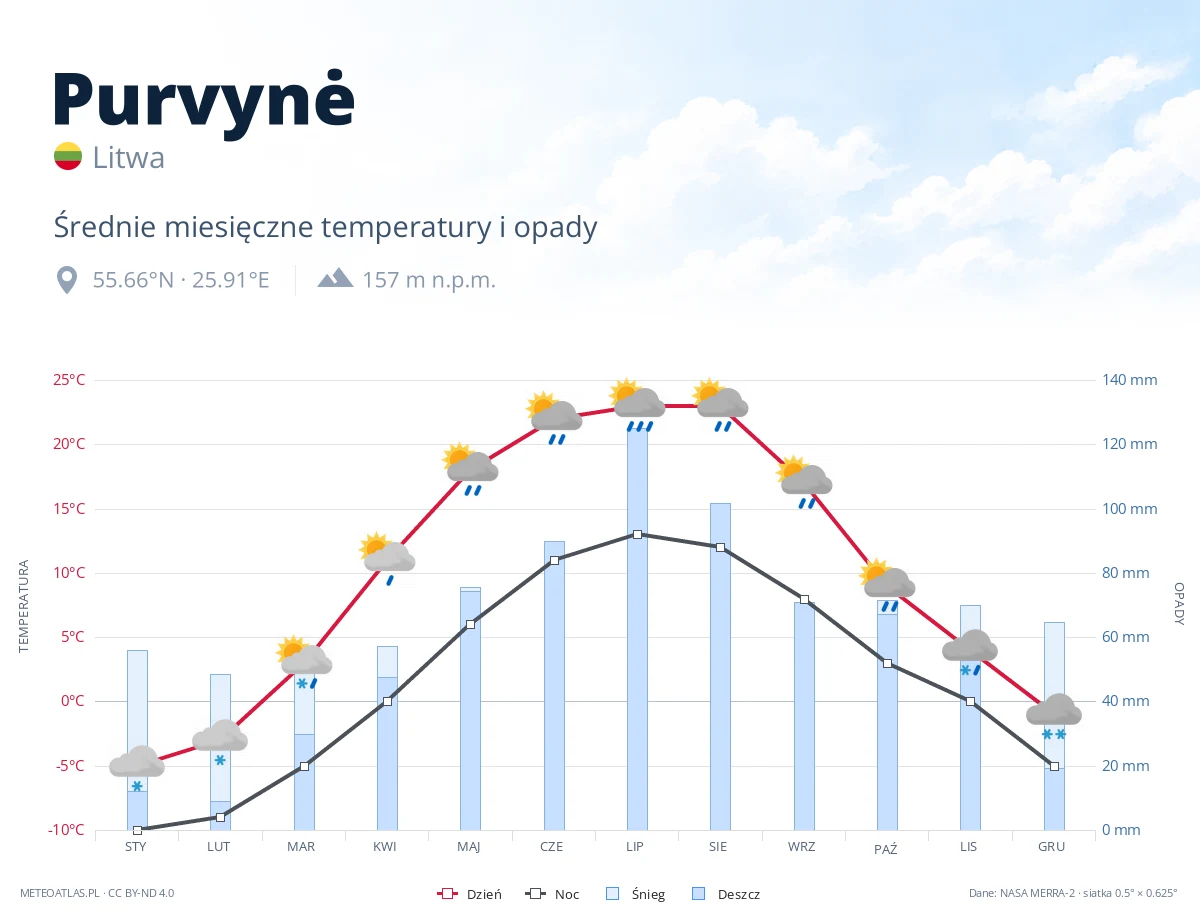Click the Litwa country label
Screen dimensions: 1200x920
pos(129,158)
